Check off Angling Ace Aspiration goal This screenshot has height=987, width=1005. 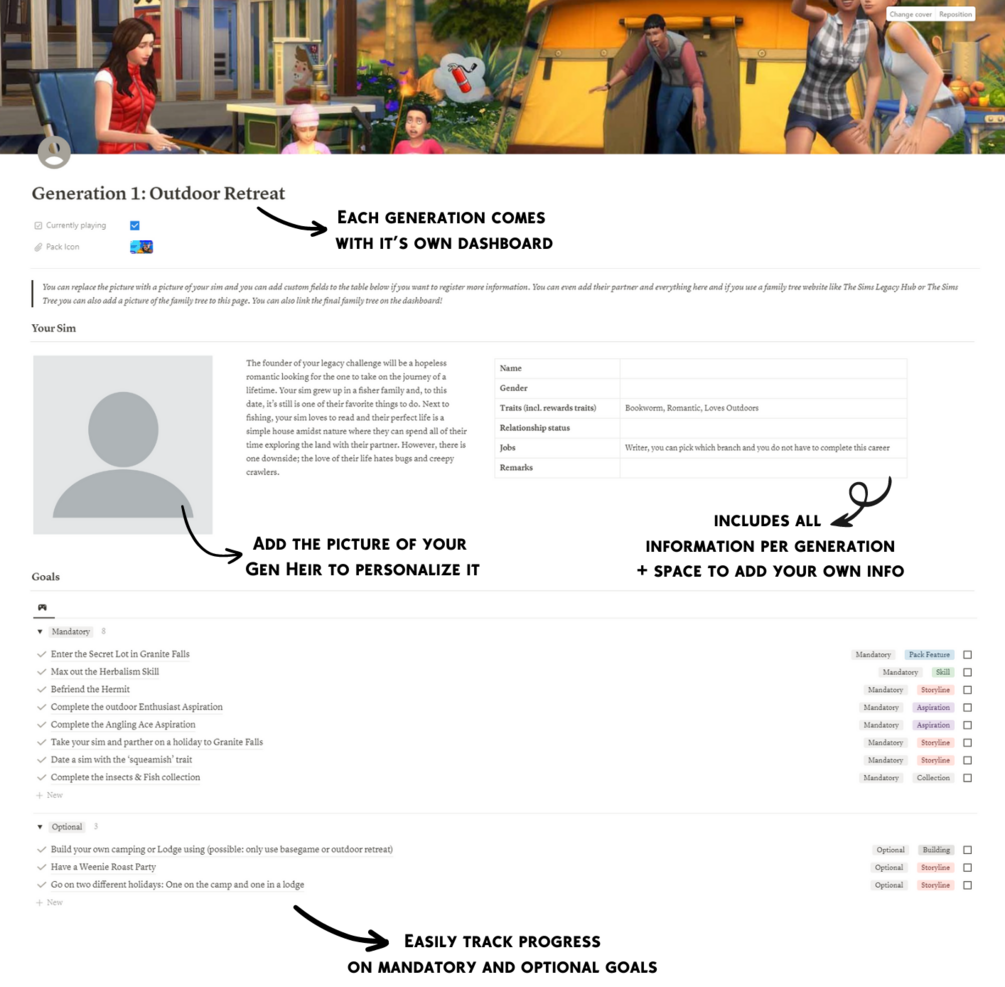coord(967,725)
